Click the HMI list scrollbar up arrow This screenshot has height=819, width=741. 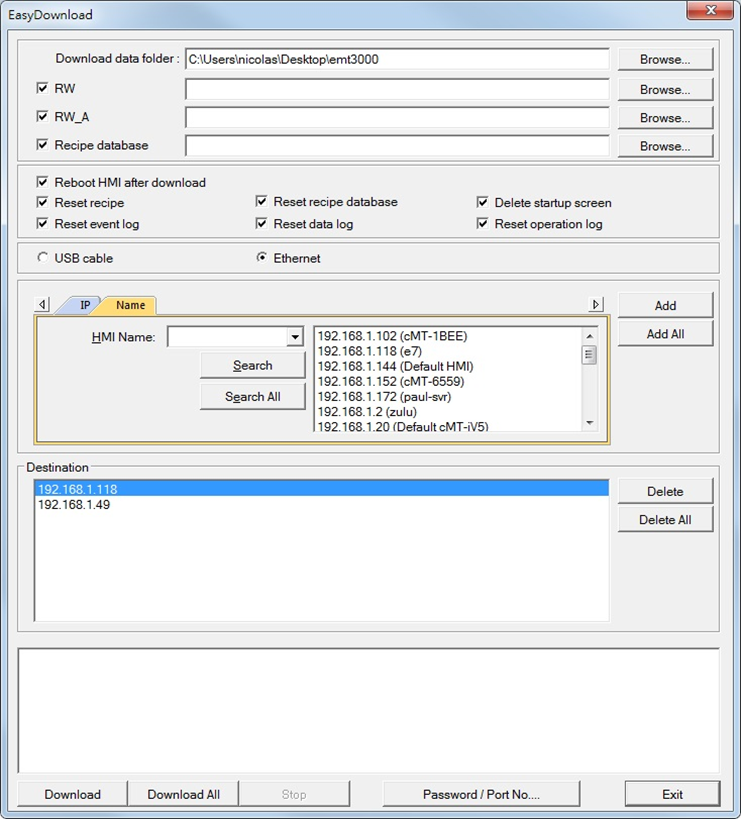(x=590, y=336)
